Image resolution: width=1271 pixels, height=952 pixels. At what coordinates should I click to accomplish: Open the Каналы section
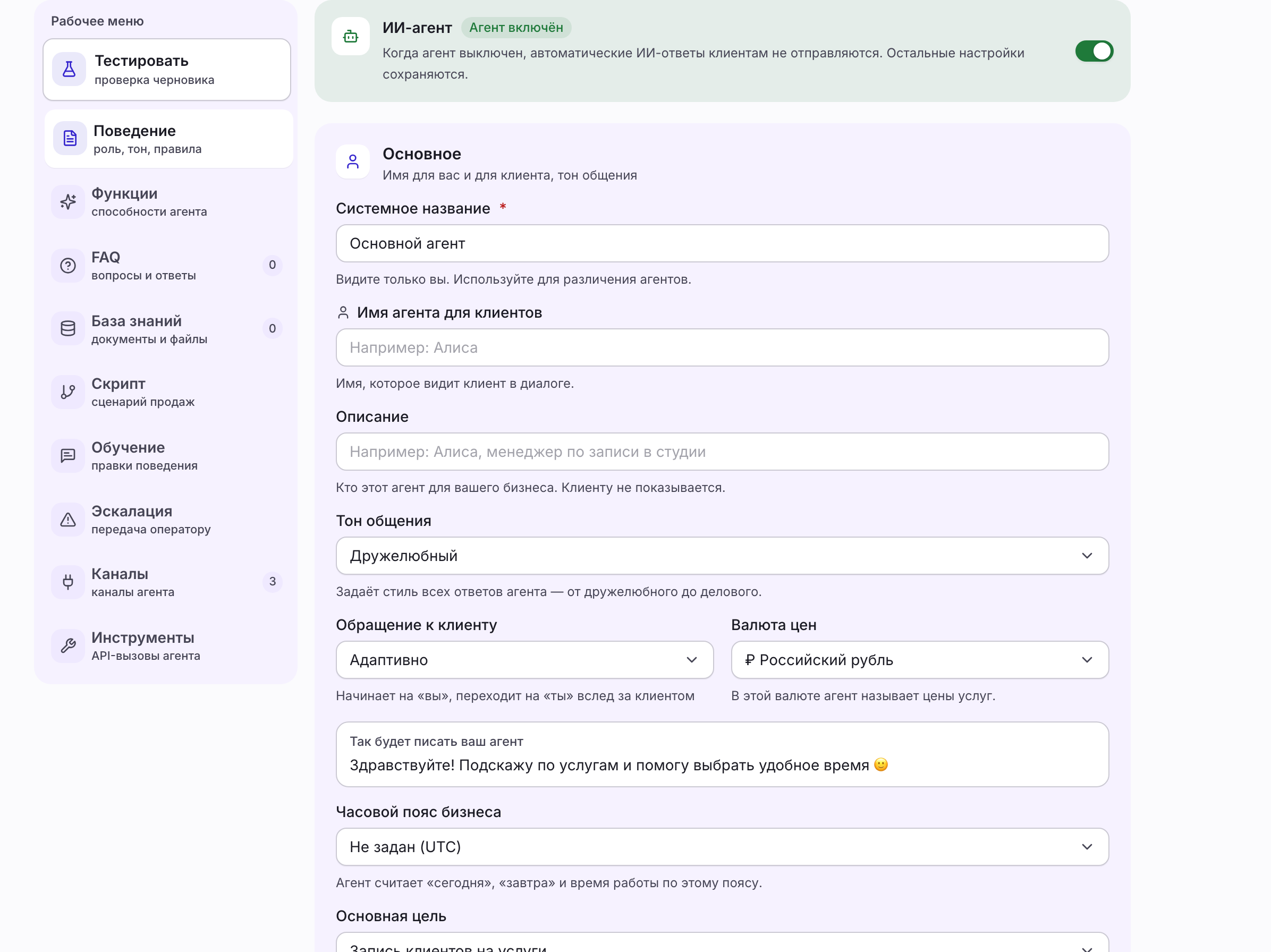pos(167,582)
